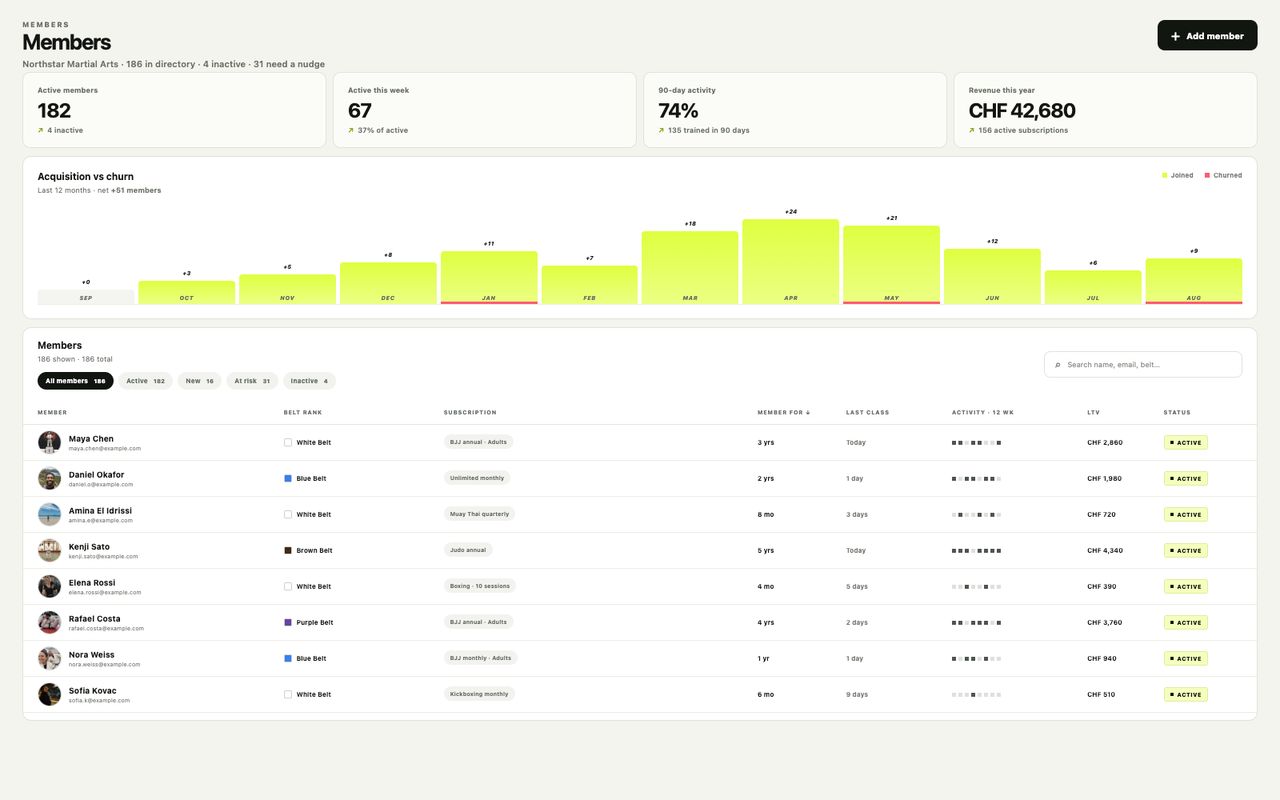Click Kenji Sato's avatar

click(x=49, y=550)
